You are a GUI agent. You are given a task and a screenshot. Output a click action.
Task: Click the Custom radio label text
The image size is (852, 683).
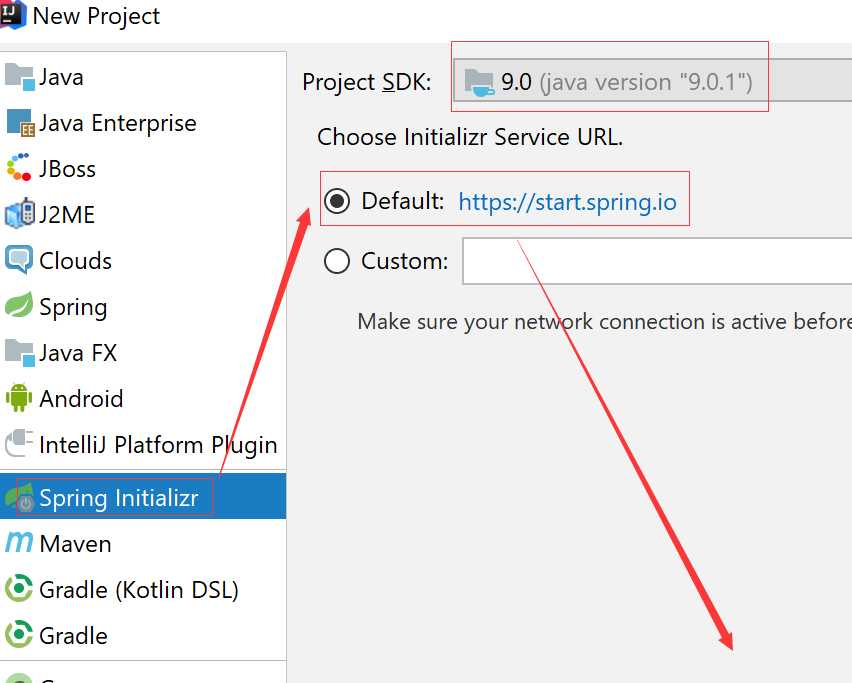coord(405,261)
